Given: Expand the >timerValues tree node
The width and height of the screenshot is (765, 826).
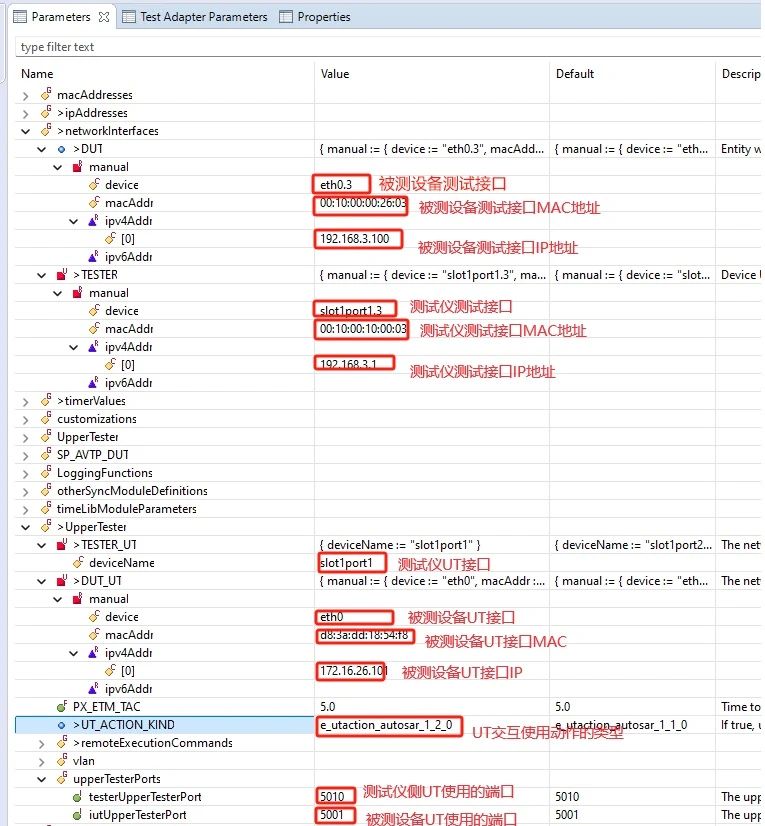Looking at the screenshot, I should pyautogui.click(x=26, y=401).
